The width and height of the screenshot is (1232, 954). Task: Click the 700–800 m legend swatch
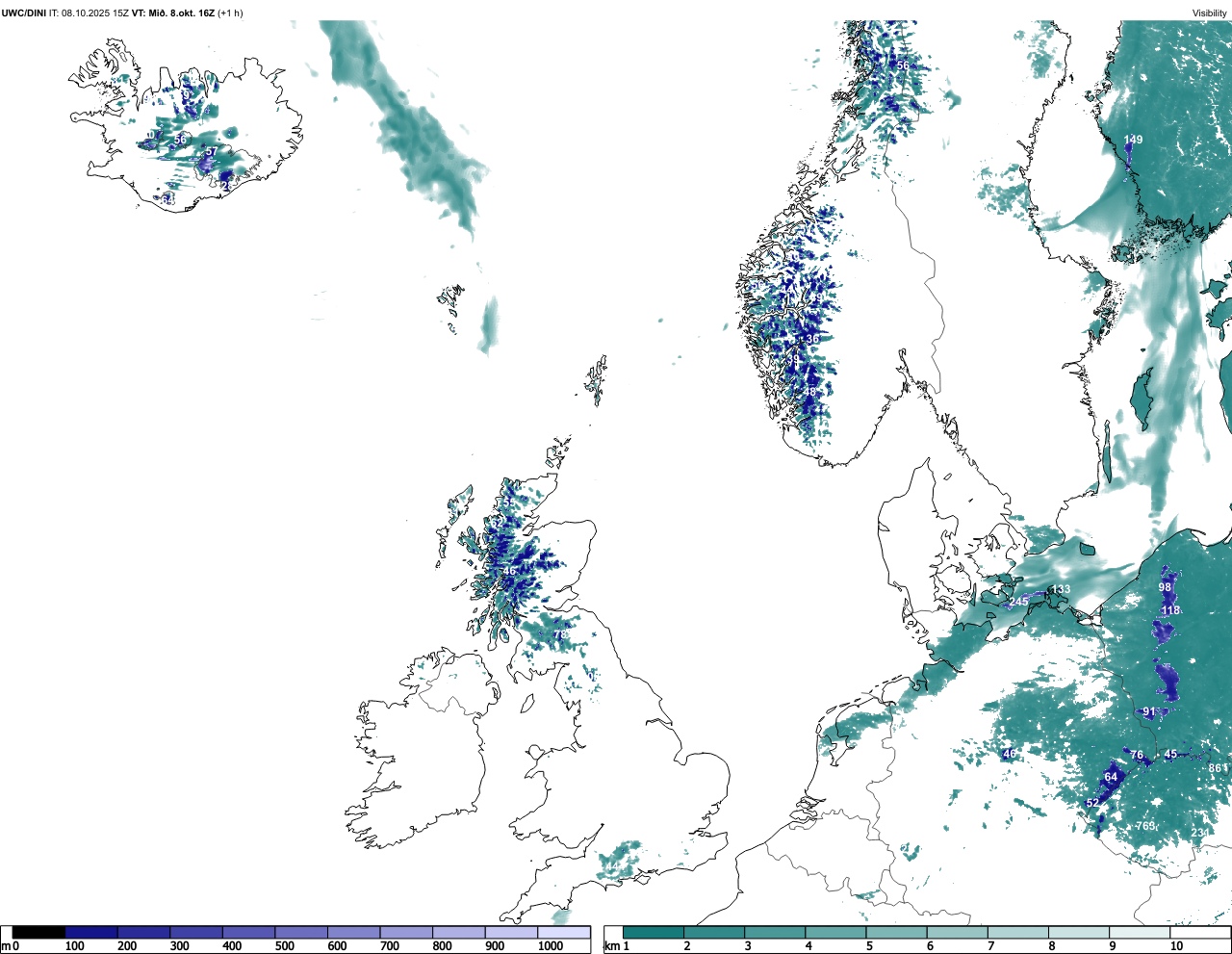click(406, 932)
